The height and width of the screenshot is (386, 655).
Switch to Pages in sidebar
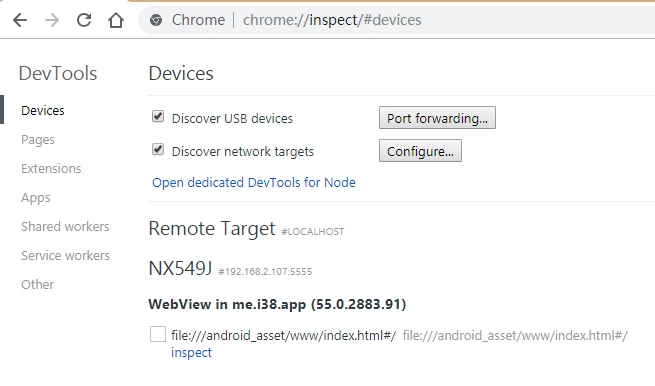(38, 140)
